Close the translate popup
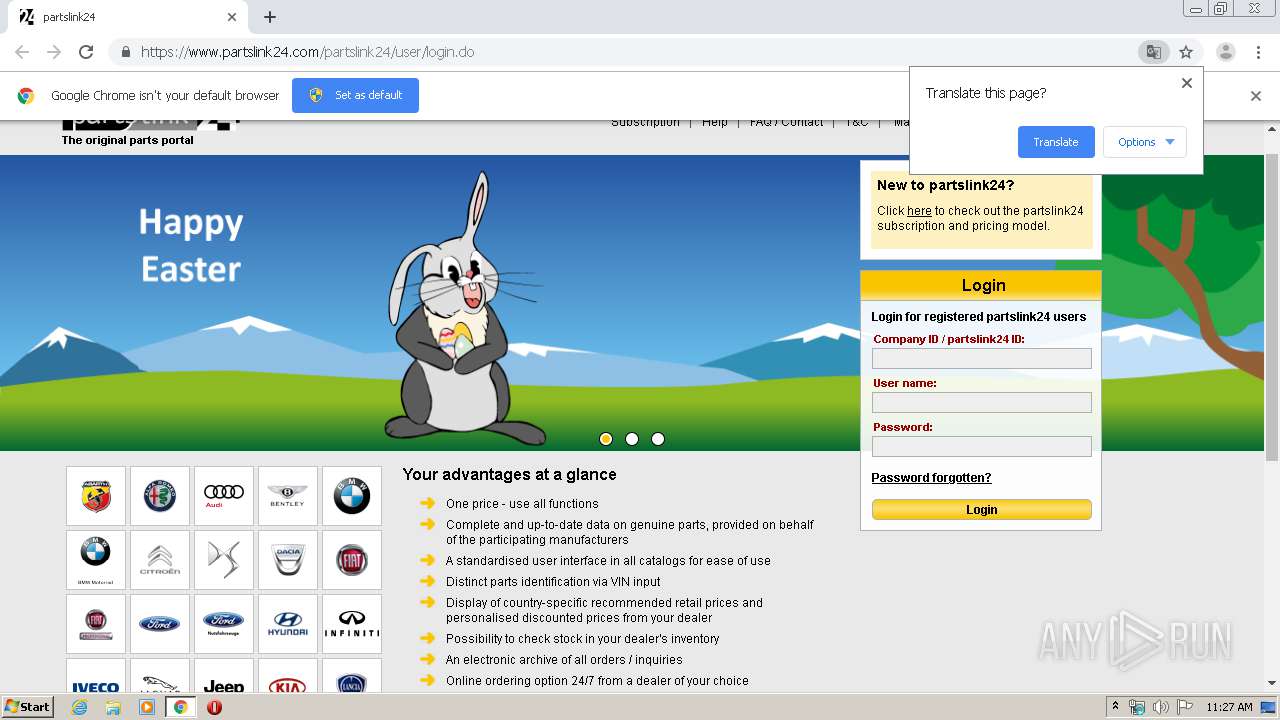 tap(1187, 83)
